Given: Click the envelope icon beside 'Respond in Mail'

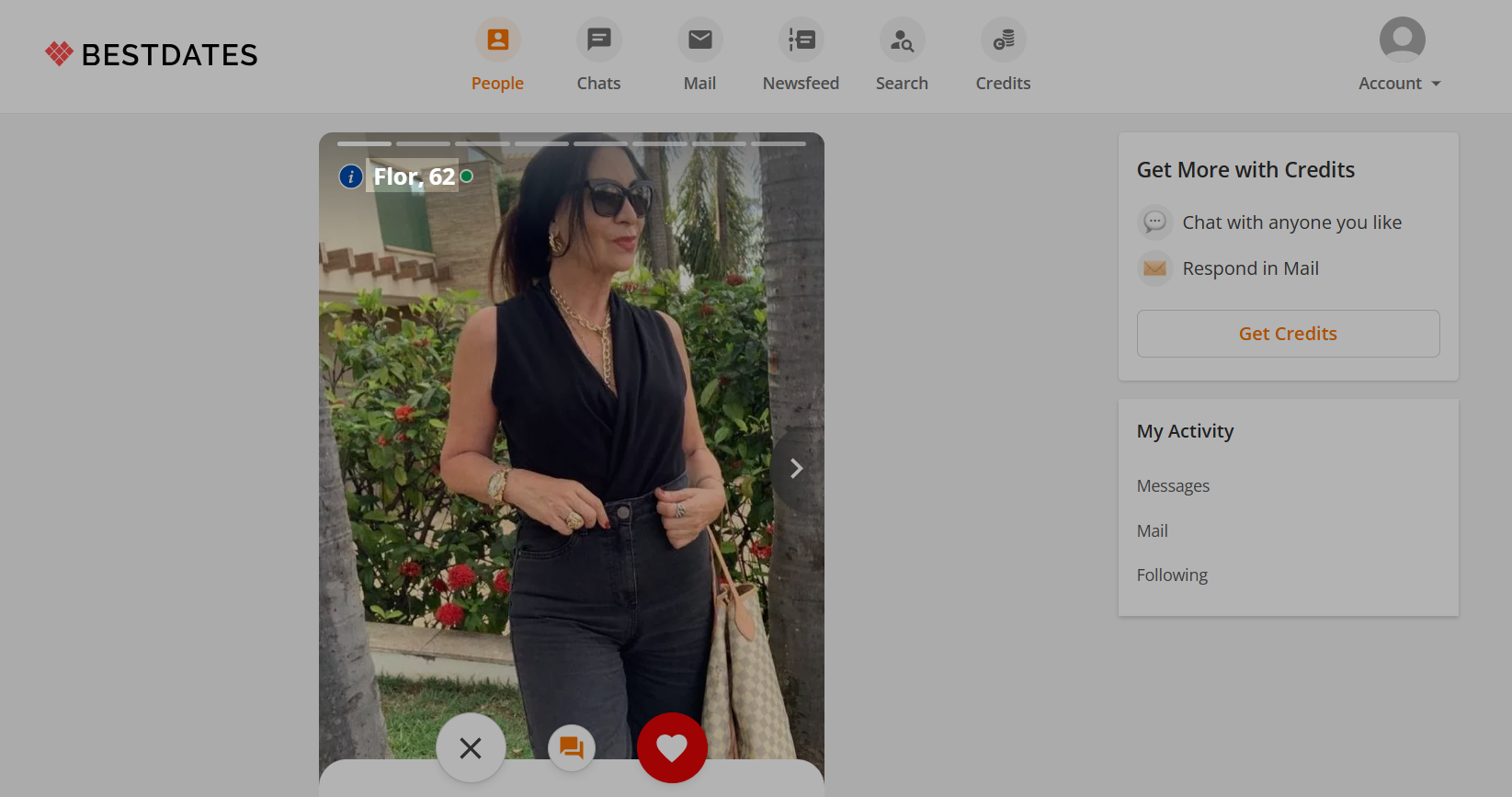Looking at the screenshot, I should [x=1155, y=268].
